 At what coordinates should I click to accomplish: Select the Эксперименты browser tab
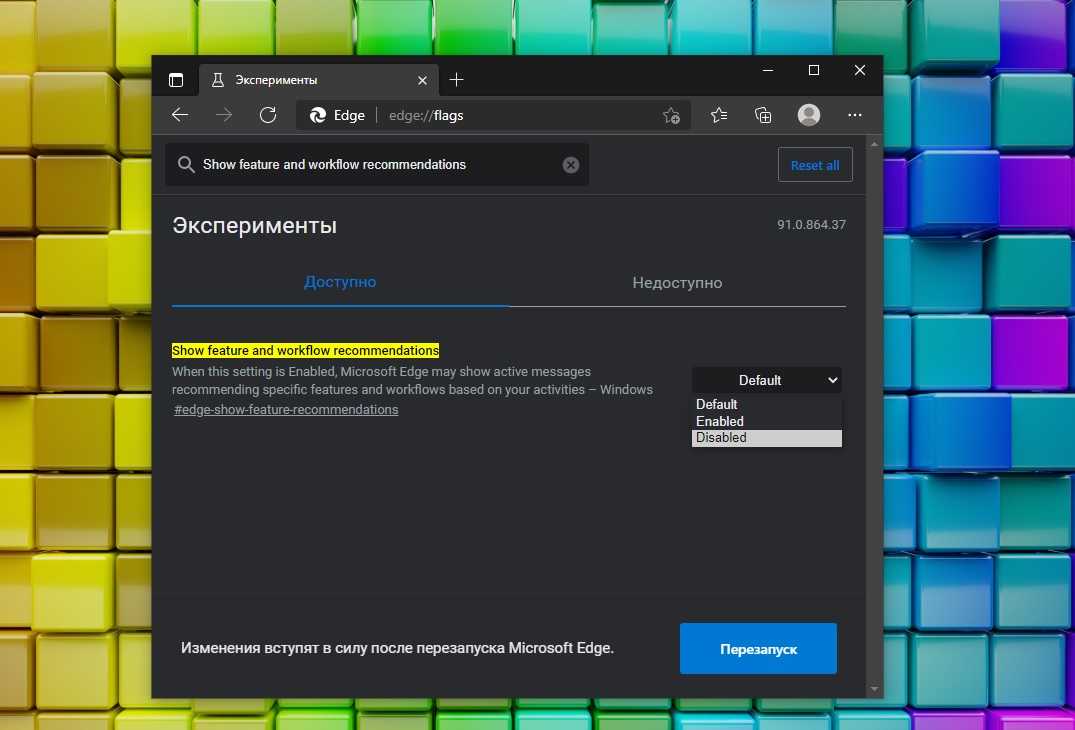click(318, 80)
